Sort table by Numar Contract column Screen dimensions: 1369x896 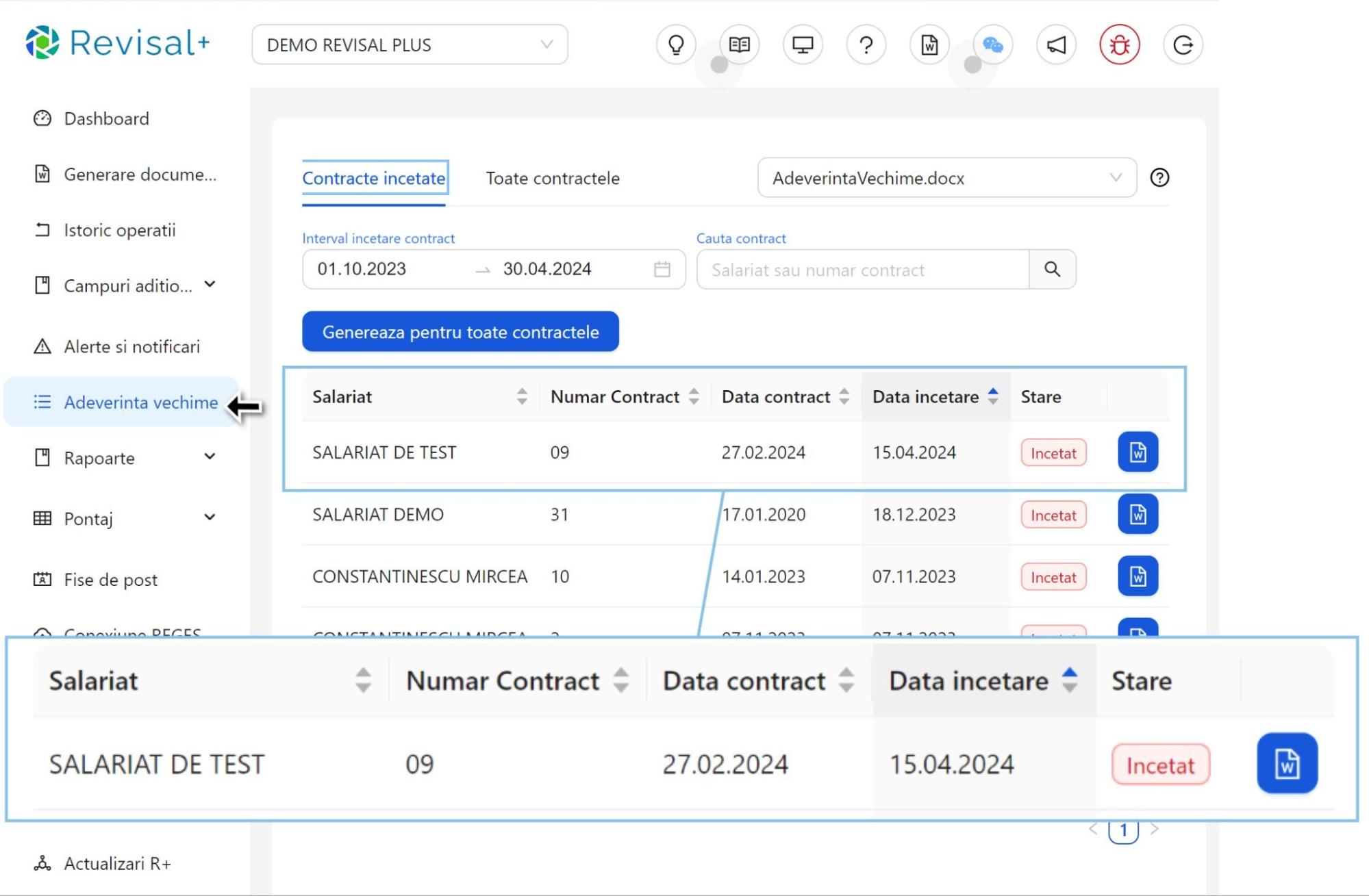coord(693,396)
